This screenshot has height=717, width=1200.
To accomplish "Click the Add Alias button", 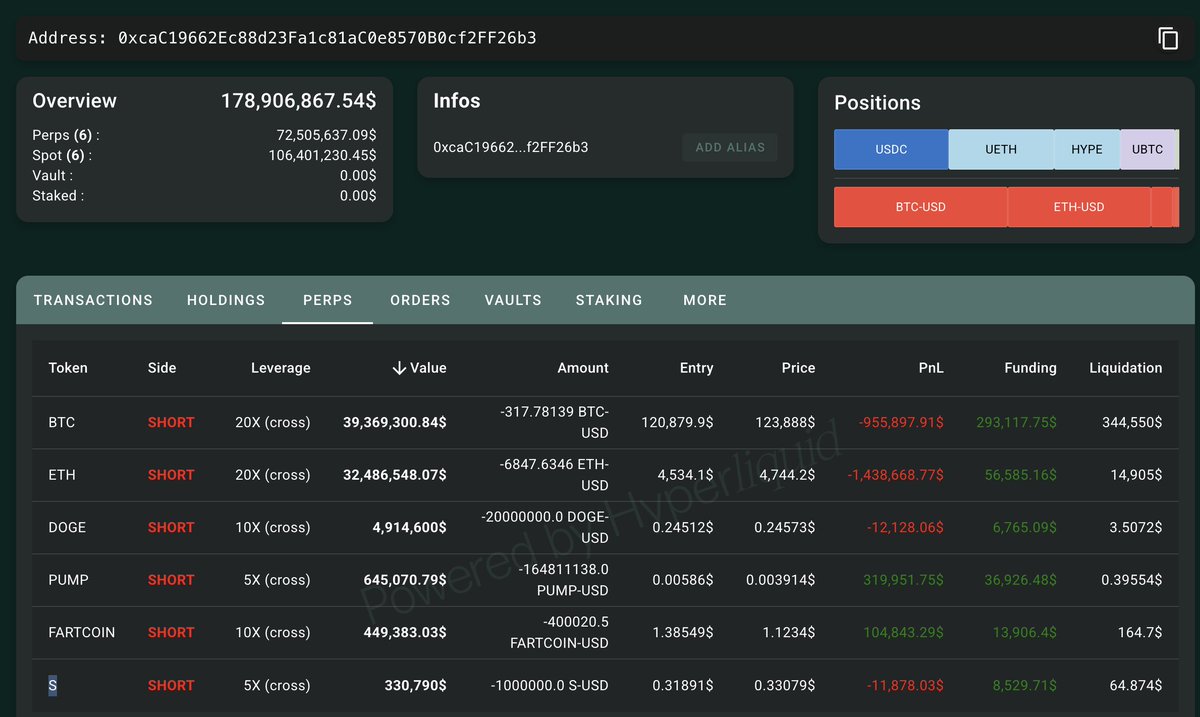I will click(730, 147).
